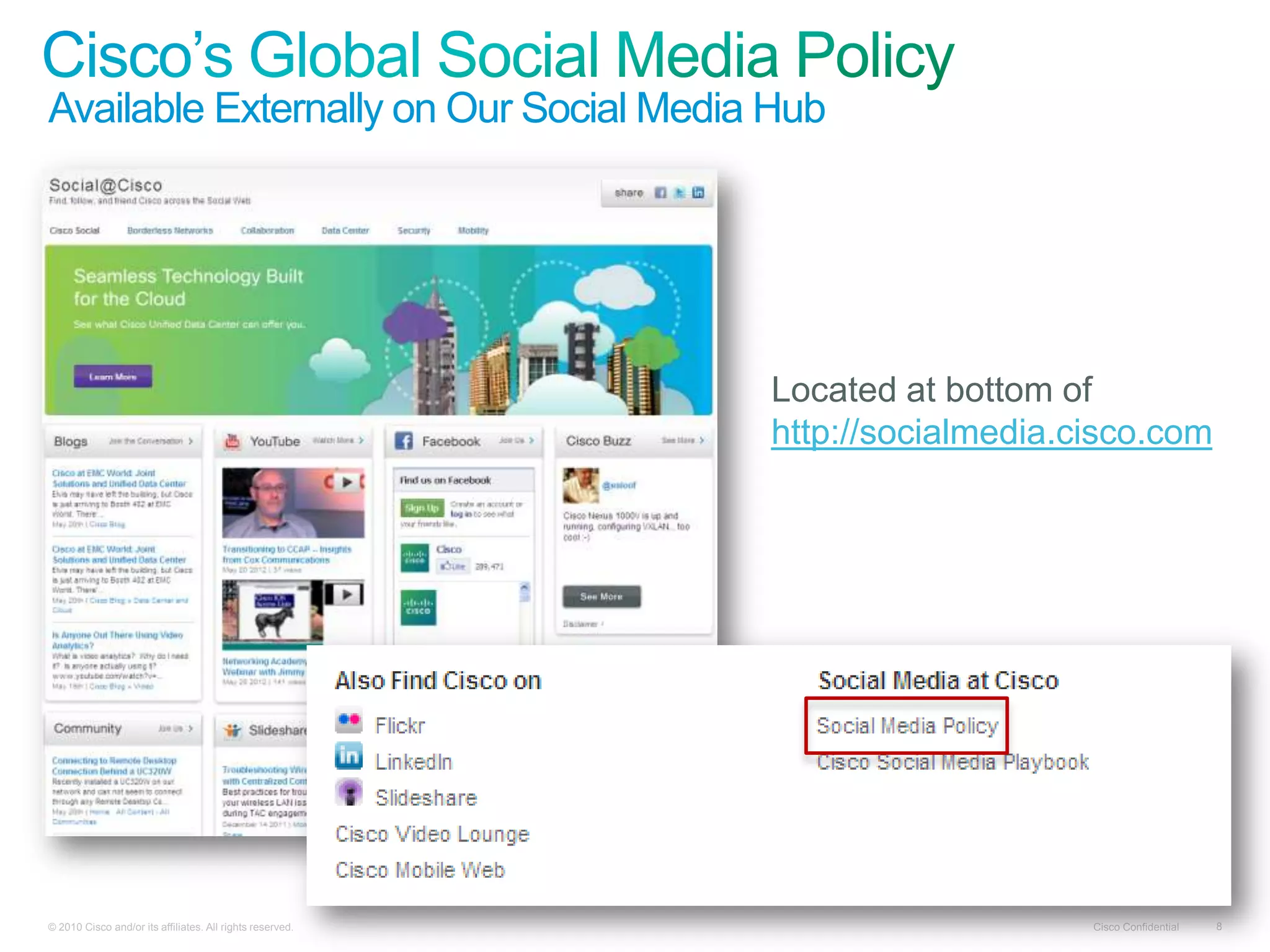1270x952 pixels.
Task: Click Join the Conversation in Blogs header
Action: [151, 441]
